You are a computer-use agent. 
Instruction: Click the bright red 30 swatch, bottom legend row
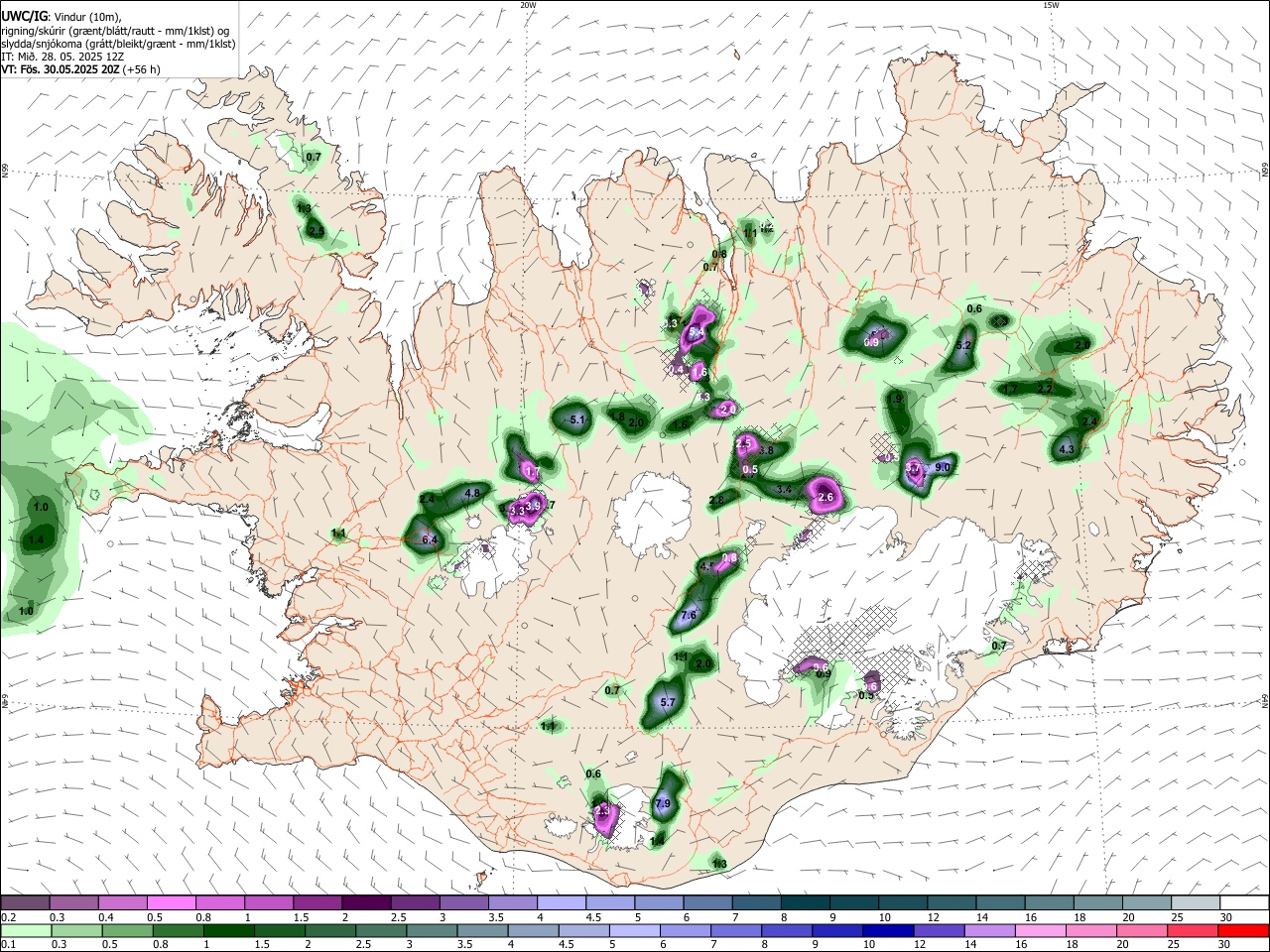point(1242,930)
